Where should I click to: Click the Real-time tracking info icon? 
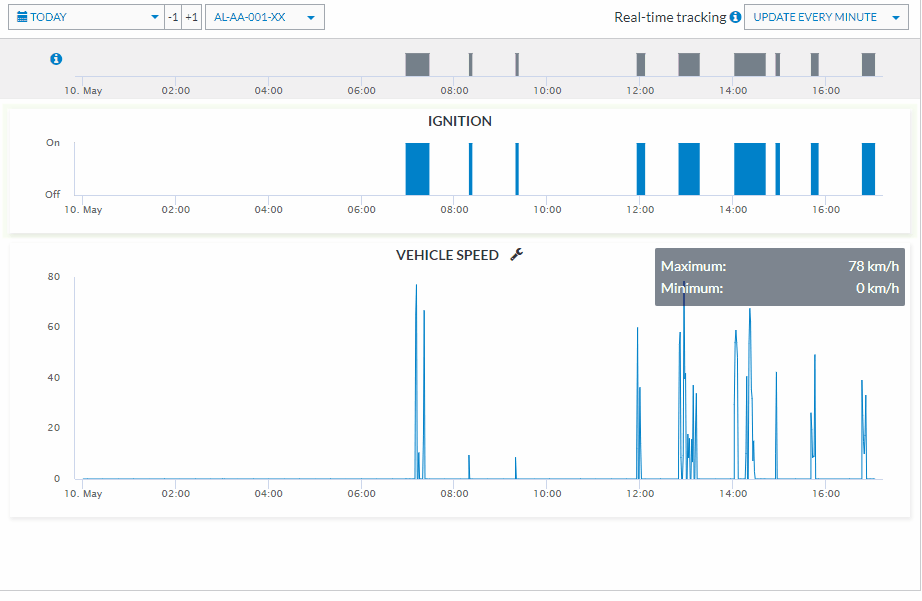[x=735, y=17]
